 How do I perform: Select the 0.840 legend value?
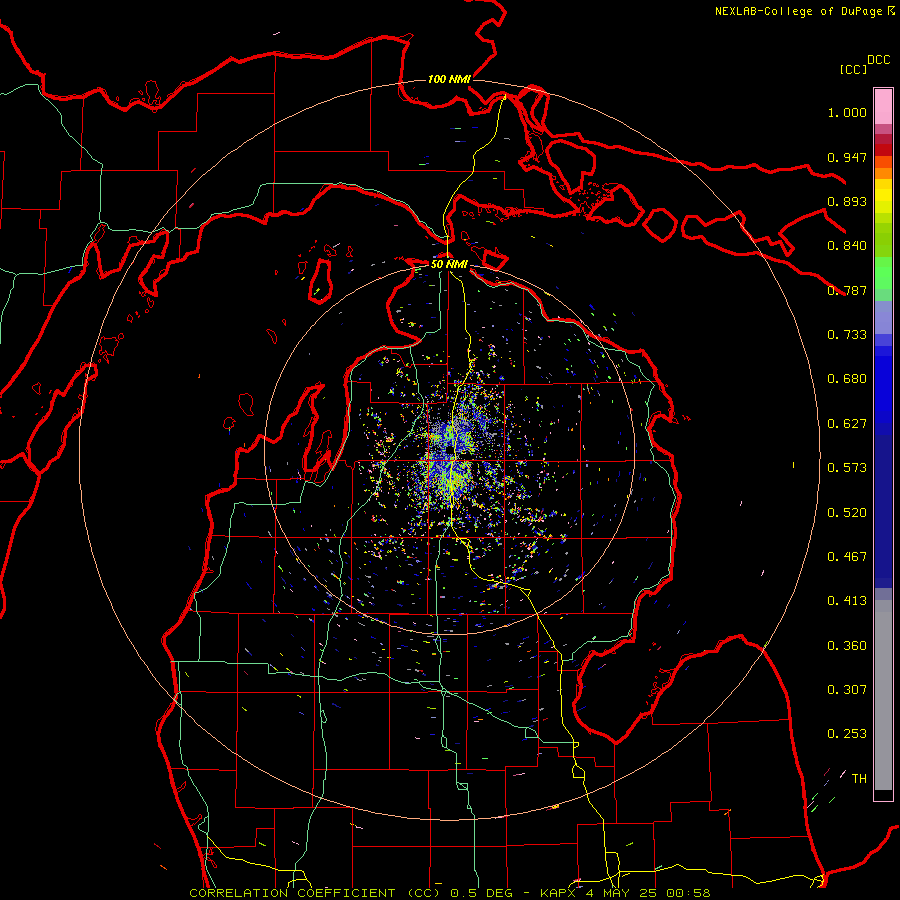847,246
